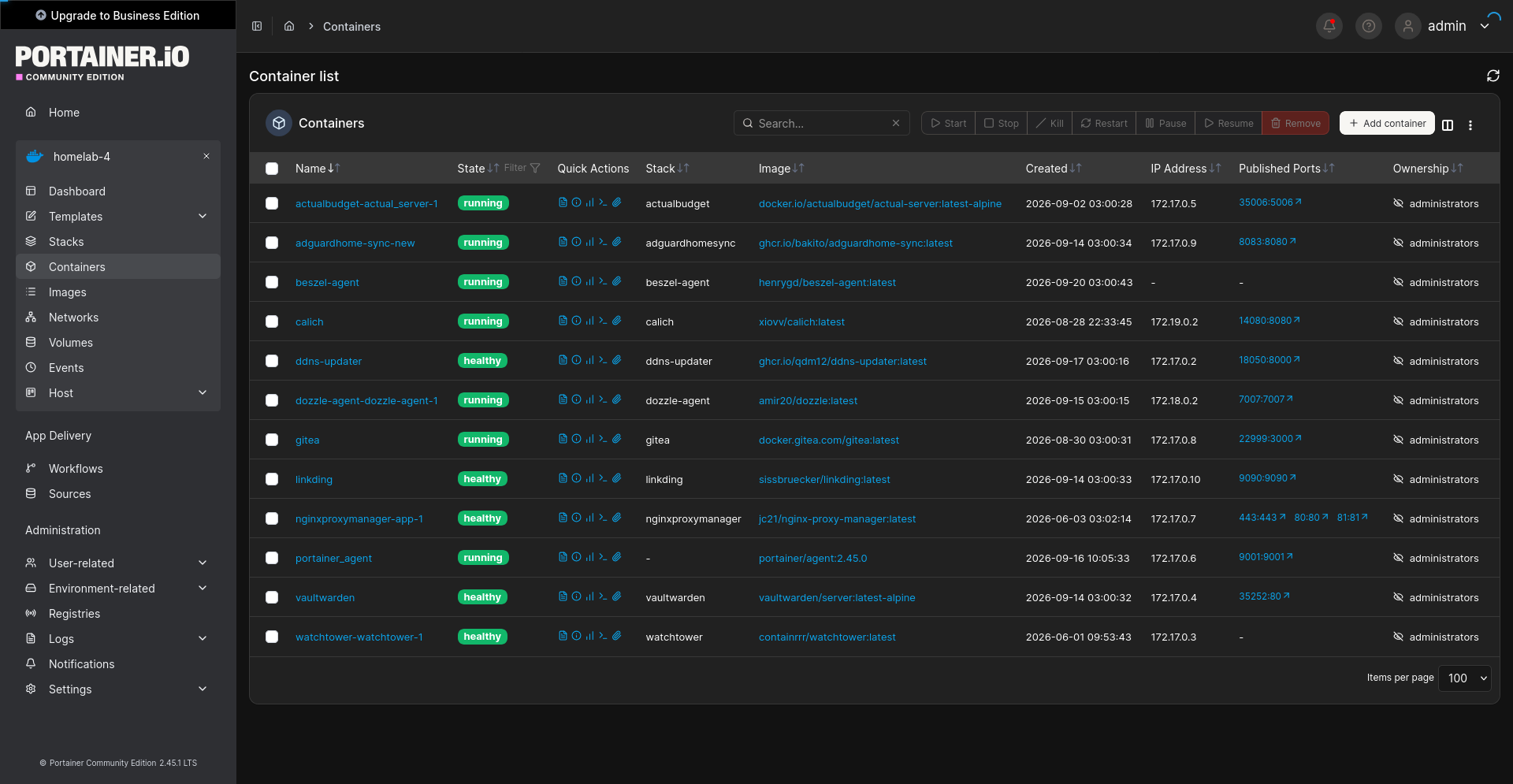
Task: Tick the select-all containers checkbox
Action: point(272,169)
